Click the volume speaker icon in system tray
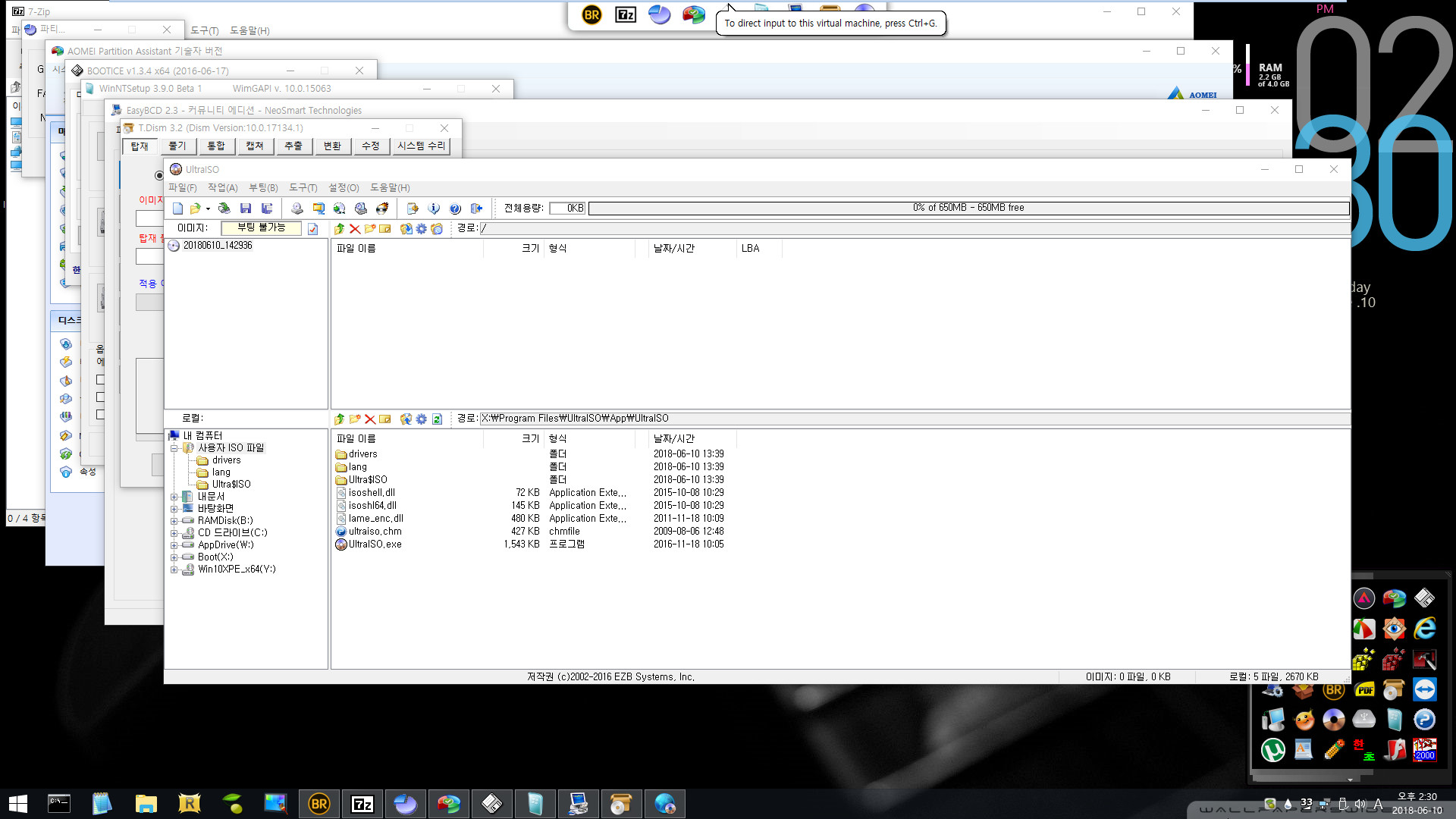Image resolution: width=1456 pixels, height=819 pixels. (x=1360, y=804)
